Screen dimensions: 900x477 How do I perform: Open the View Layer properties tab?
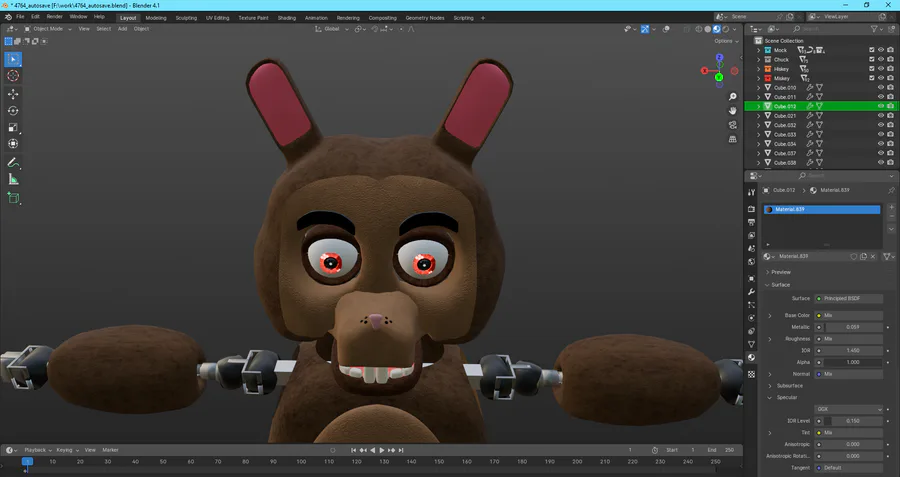tap(751, 235)
